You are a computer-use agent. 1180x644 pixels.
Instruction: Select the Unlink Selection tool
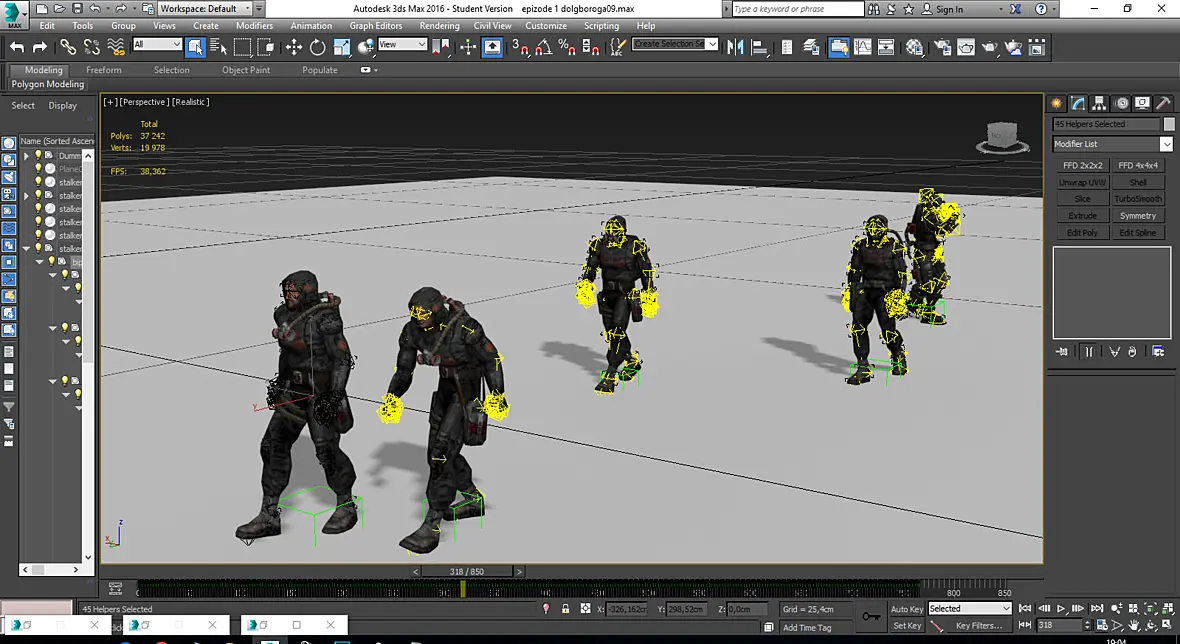(x=92, y=47)
